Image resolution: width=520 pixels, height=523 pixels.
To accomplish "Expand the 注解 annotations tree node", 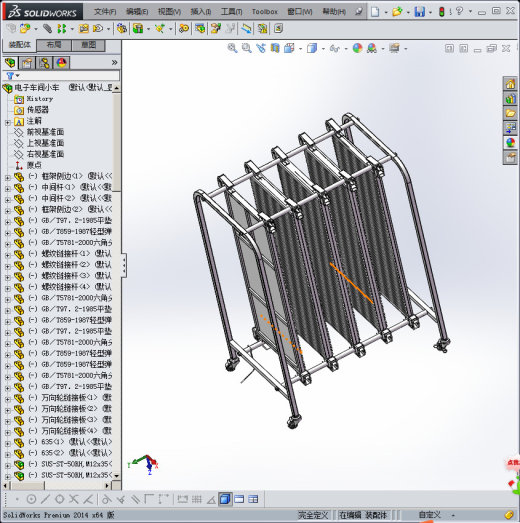I will [8, 123].
